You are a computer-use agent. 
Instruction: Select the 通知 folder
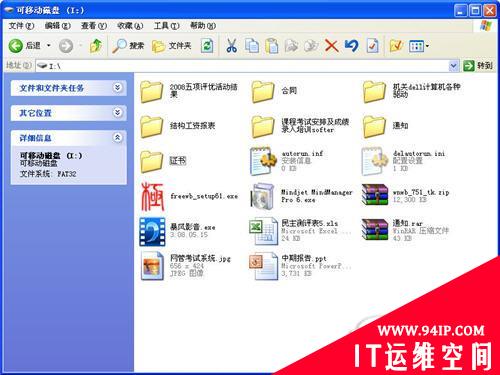click(x=385, y=126)
